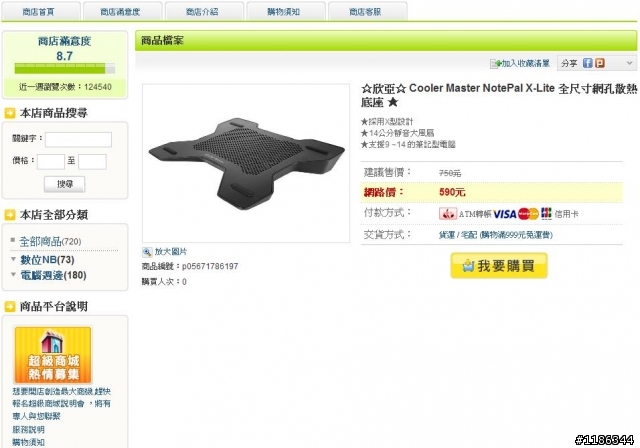
Task: Click the 加入收藏清單 icon
Action: 495,63
